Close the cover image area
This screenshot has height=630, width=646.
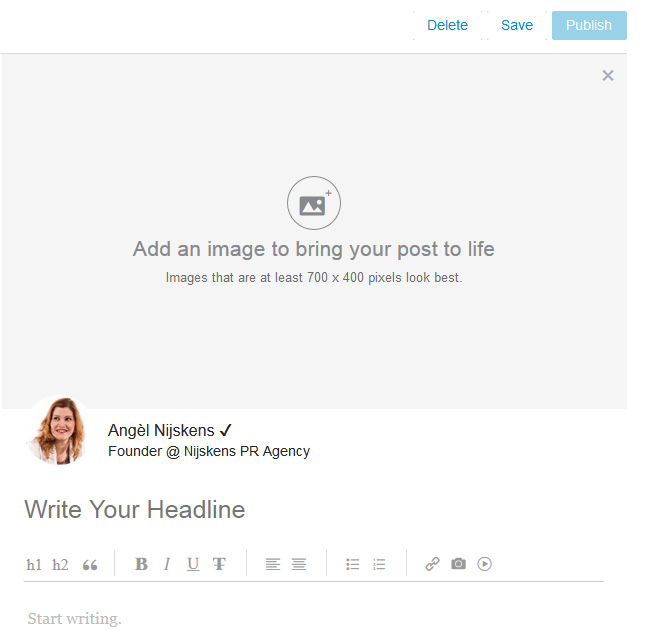coord(608,76)
